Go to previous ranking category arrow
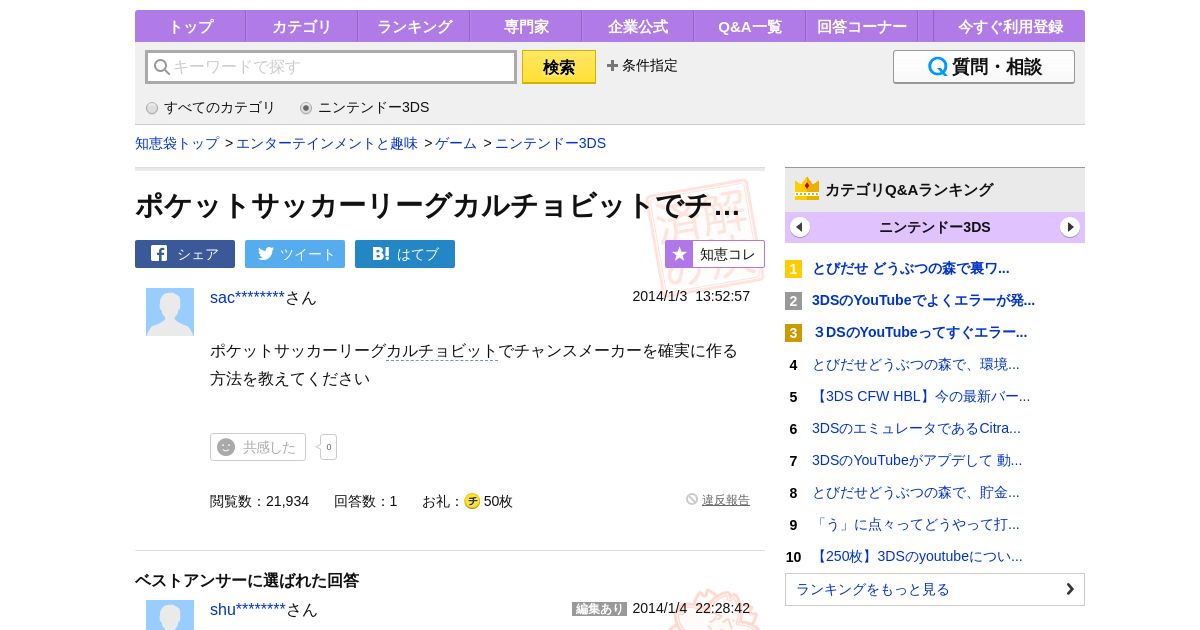 800,227
